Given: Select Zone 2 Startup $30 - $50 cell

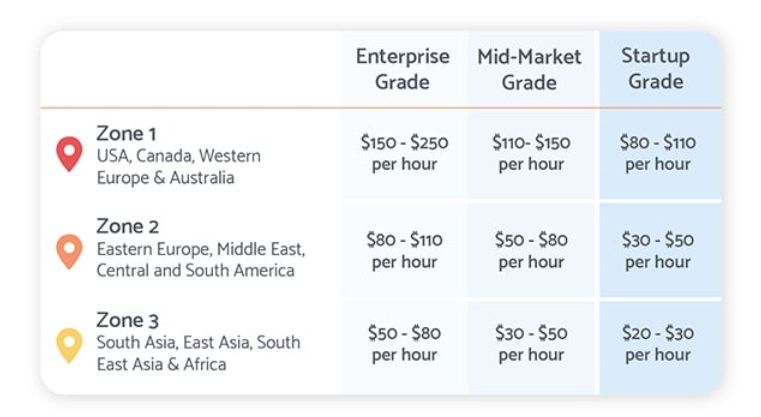Looking at the screenshot, I should coord(657,250).
